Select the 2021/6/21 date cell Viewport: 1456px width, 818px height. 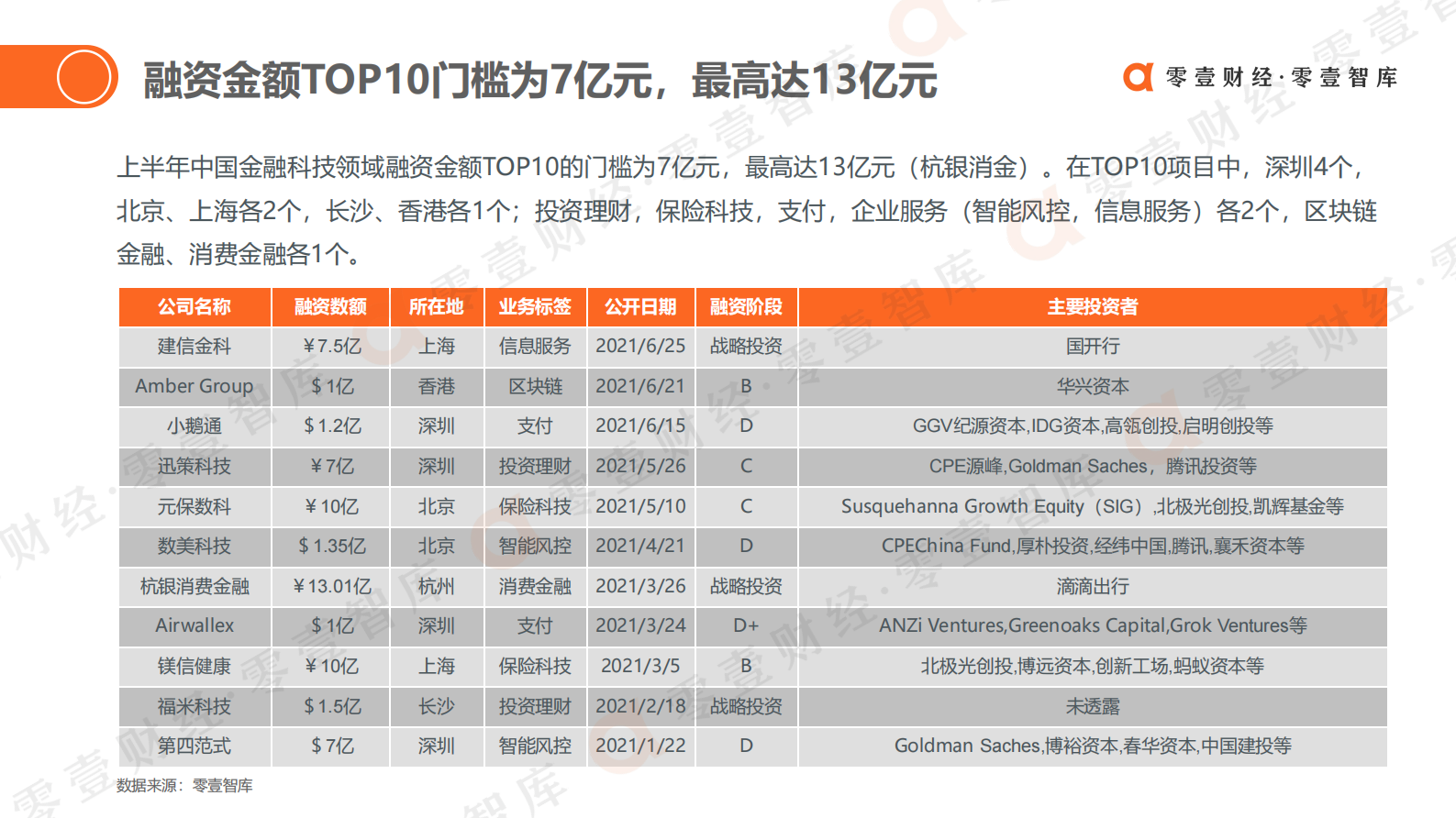(640, 386)
